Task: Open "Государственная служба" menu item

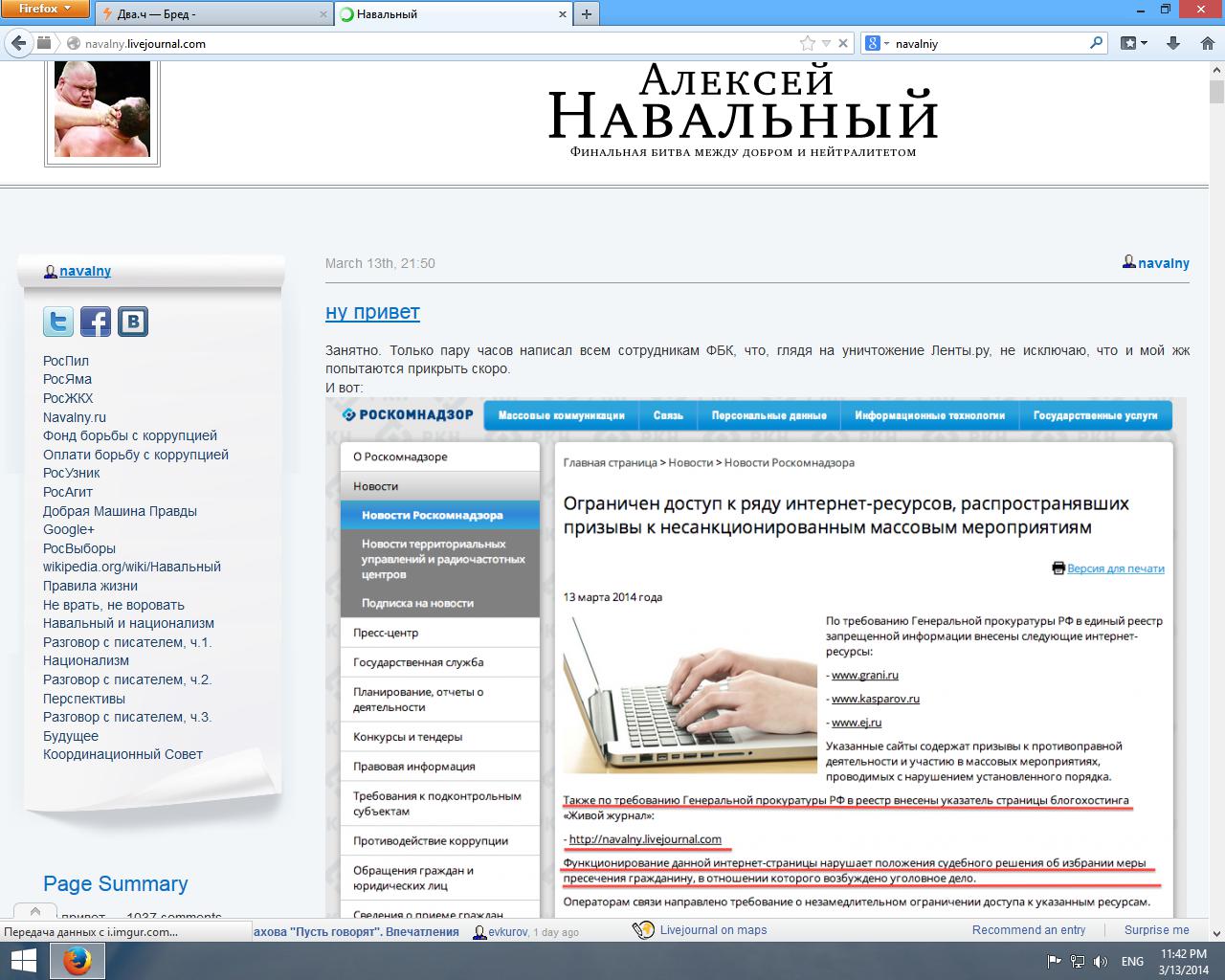Action: pos(440,662)
